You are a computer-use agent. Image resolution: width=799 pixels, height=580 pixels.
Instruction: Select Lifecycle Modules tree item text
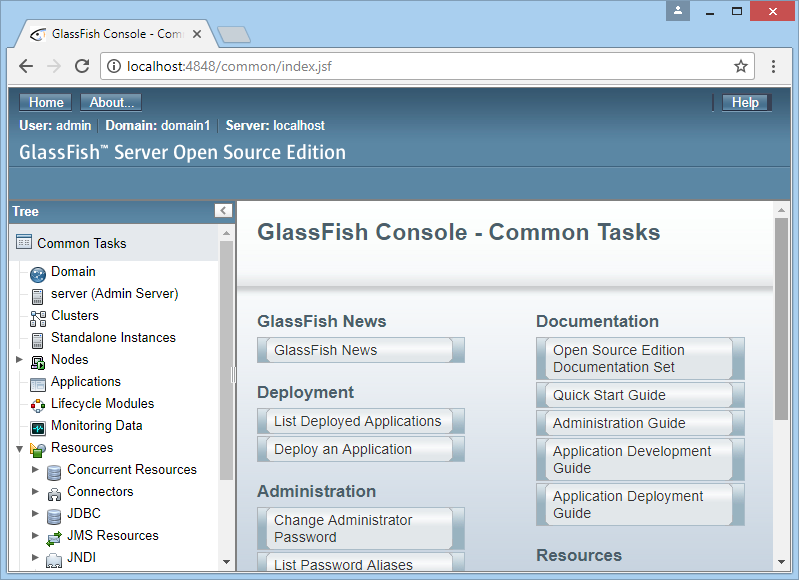(102, 403)
